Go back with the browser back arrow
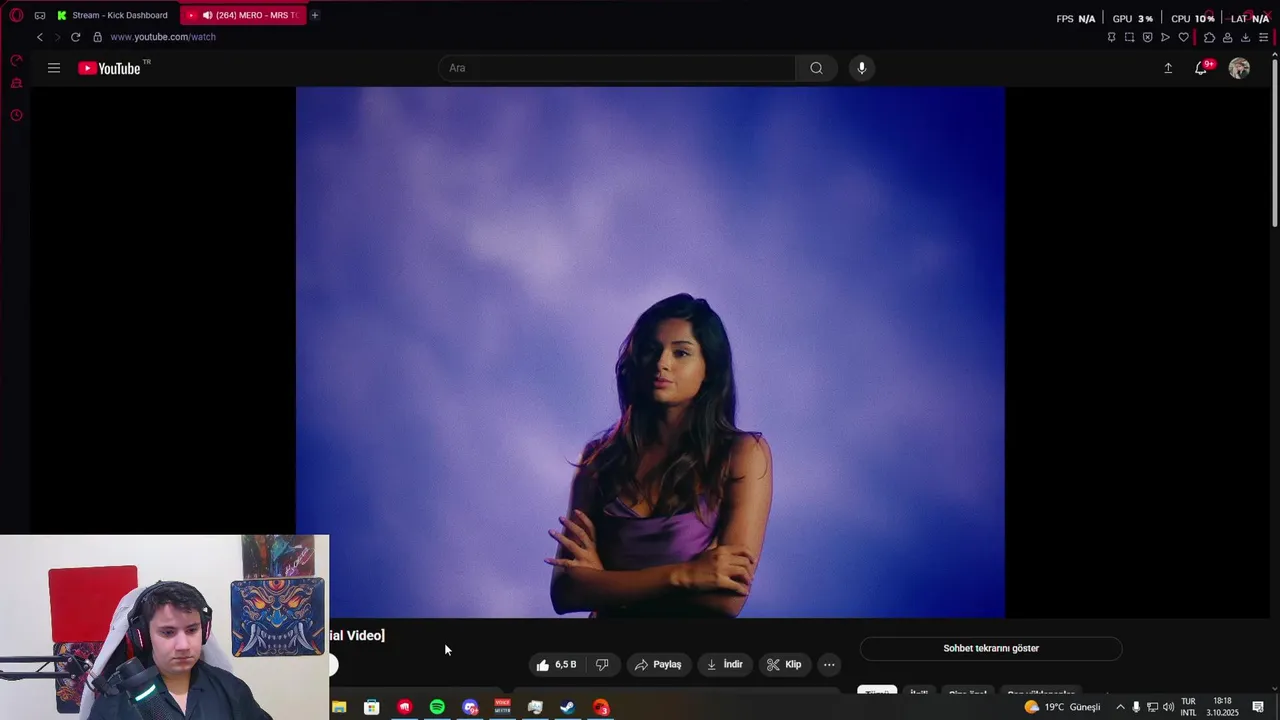This screenshot has width=1280, height=720. coord(40,37)
